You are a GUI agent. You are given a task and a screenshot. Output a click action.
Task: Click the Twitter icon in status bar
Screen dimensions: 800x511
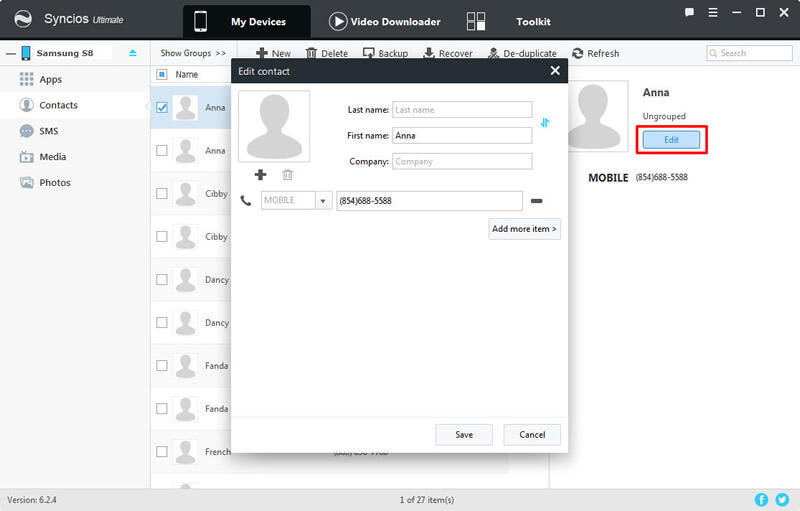coord(782,499)
